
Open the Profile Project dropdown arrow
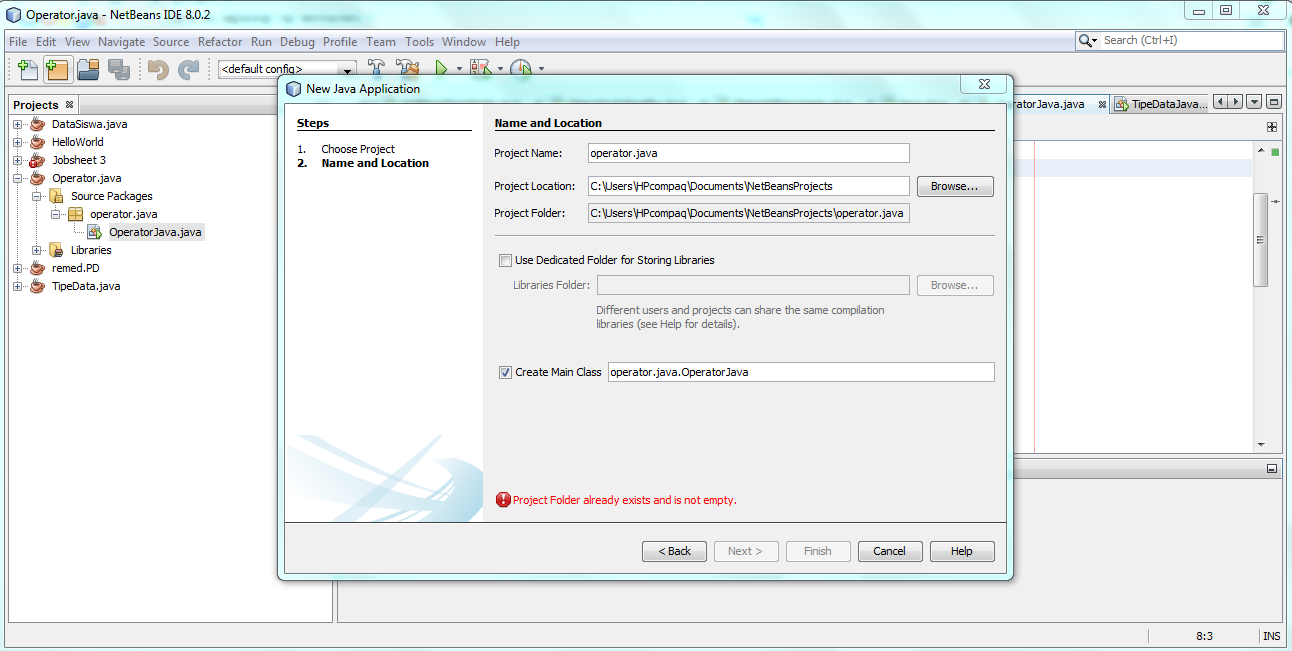[x=541, y=69]
